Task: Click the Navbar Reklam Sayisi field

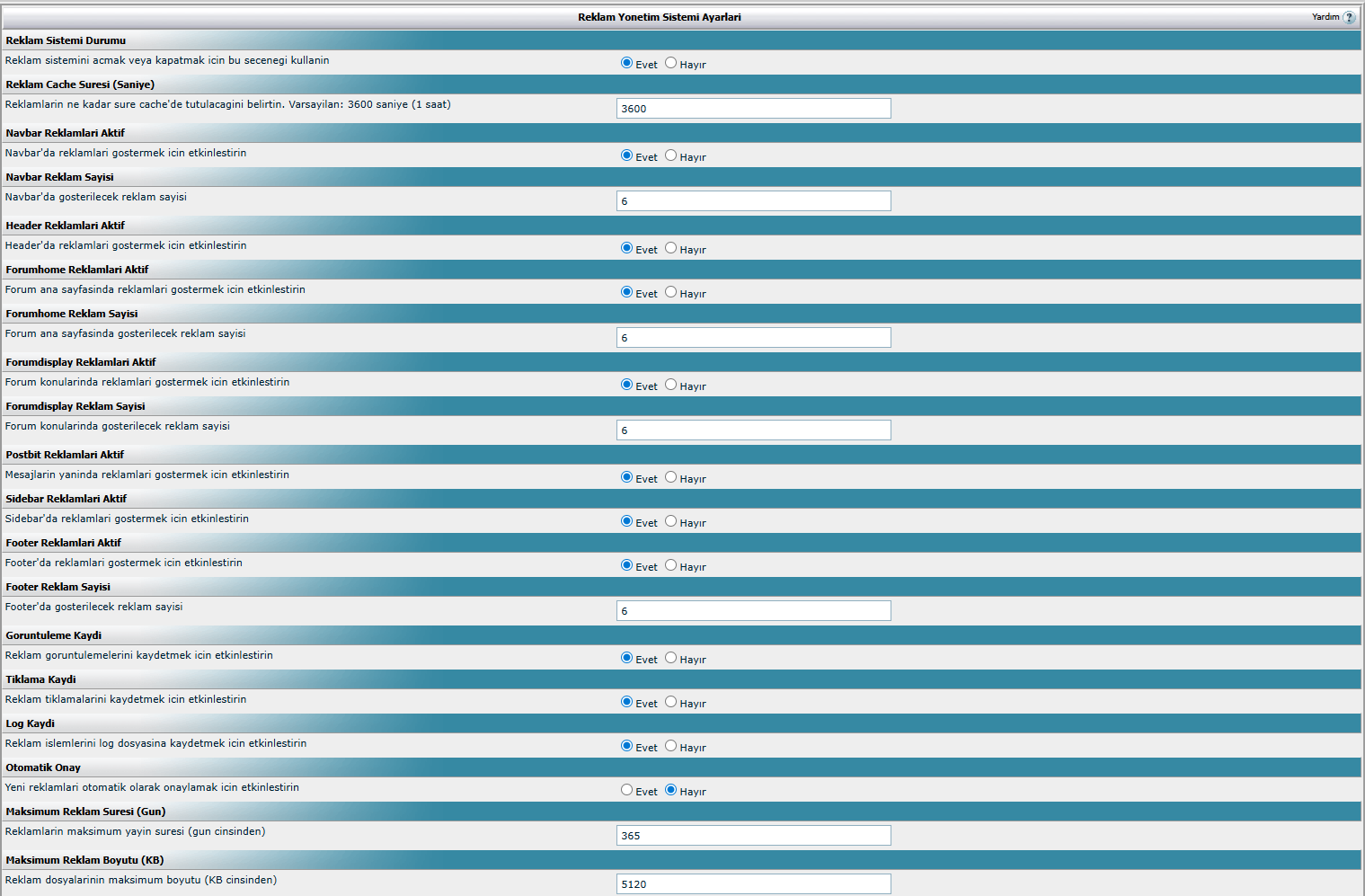Action: (753, 201)
